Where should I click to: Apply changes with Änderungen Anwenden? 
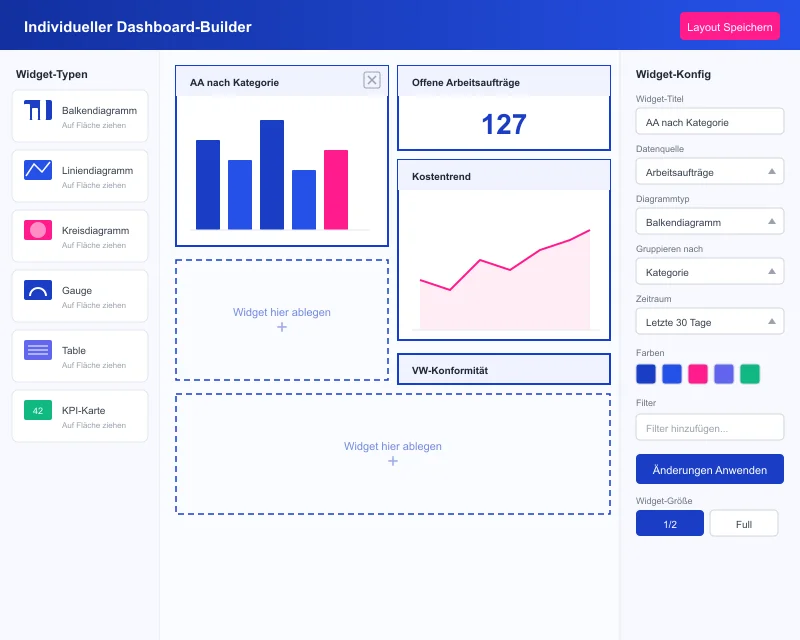[709, 469]
